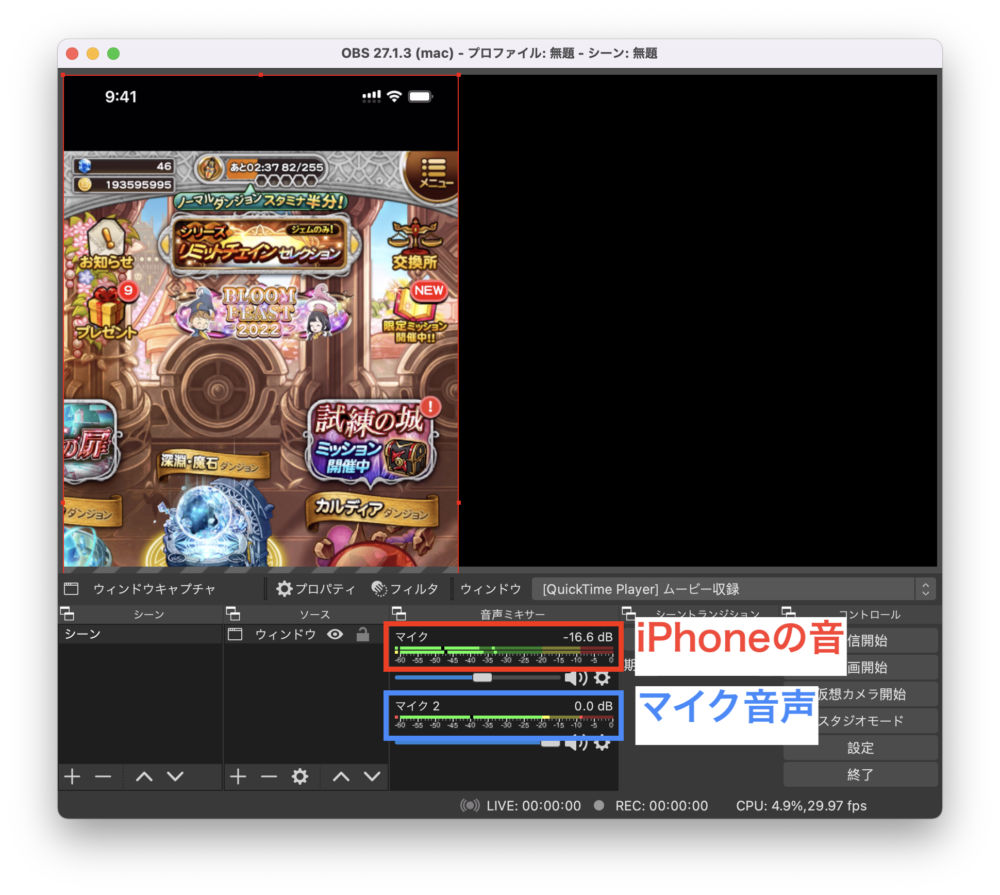Tap the プレゼント gift icon in the game preview
This screenshot has height=895, width=1000.
pos(107,312)
